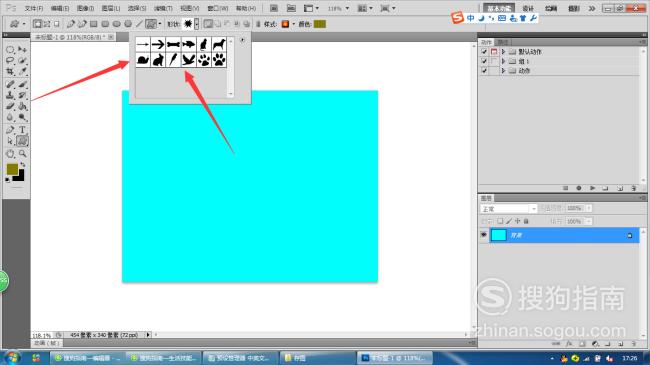Swap foreground and background colors
This screenshot has height=365, width=650.
tap(23, 165)
